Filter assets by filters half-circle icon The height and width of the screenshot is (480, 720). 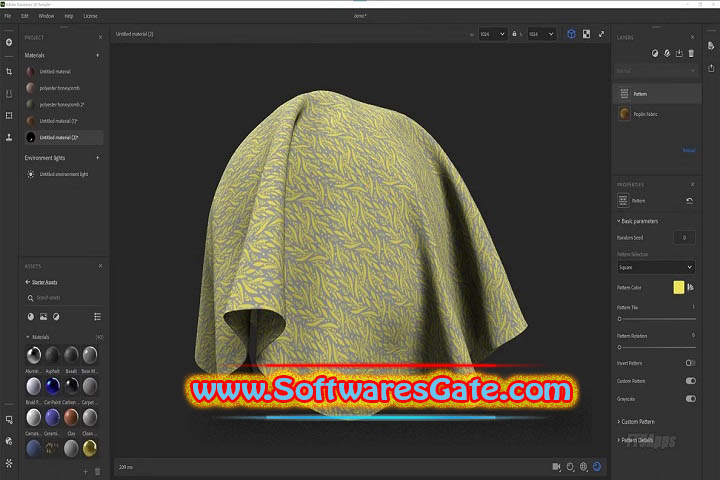(x=56, y=316)
